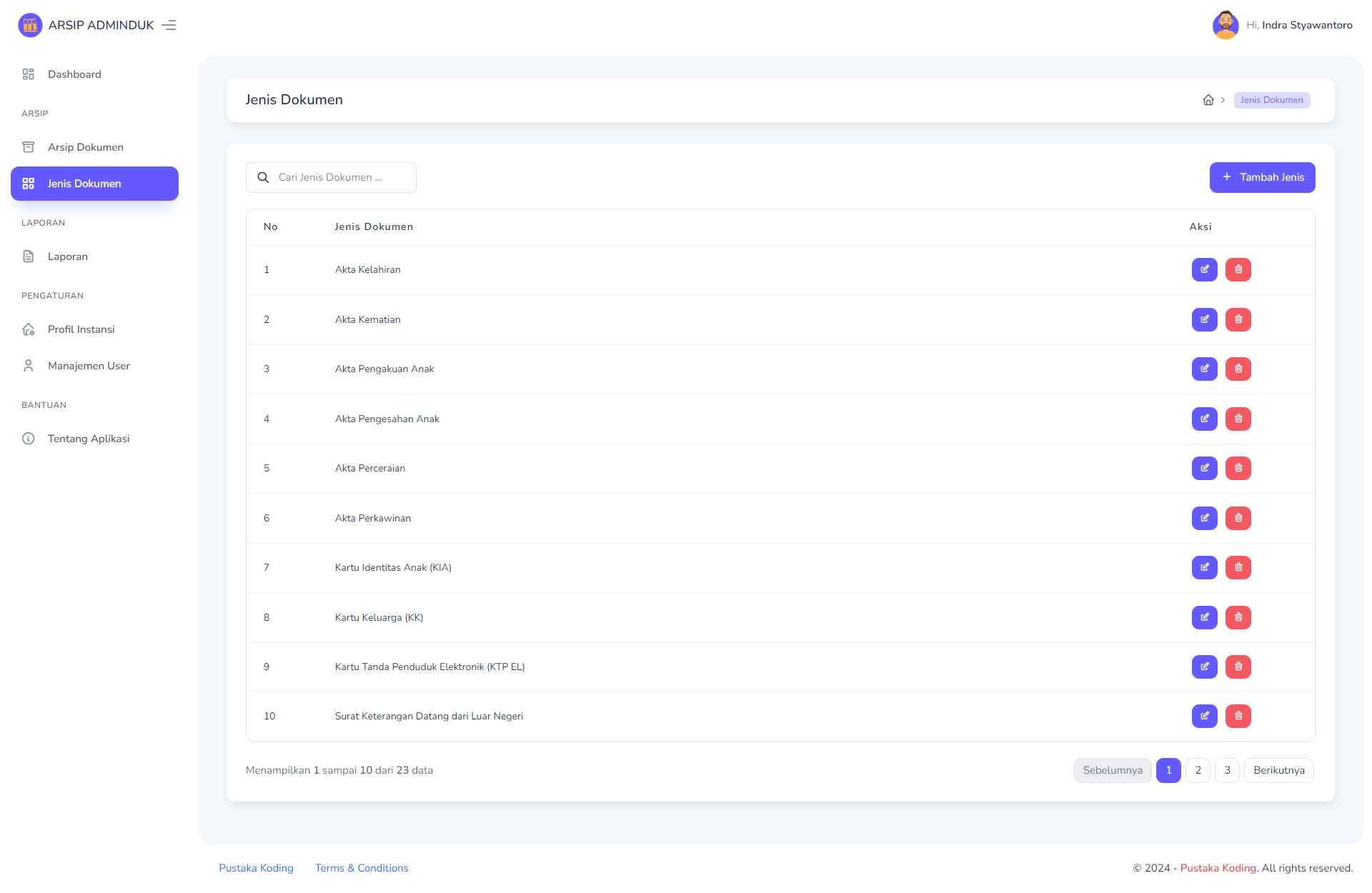This screenshot has height=893, width=1372.
Task: Click the Indra Styawantoro username
Action: point(1307,25)
